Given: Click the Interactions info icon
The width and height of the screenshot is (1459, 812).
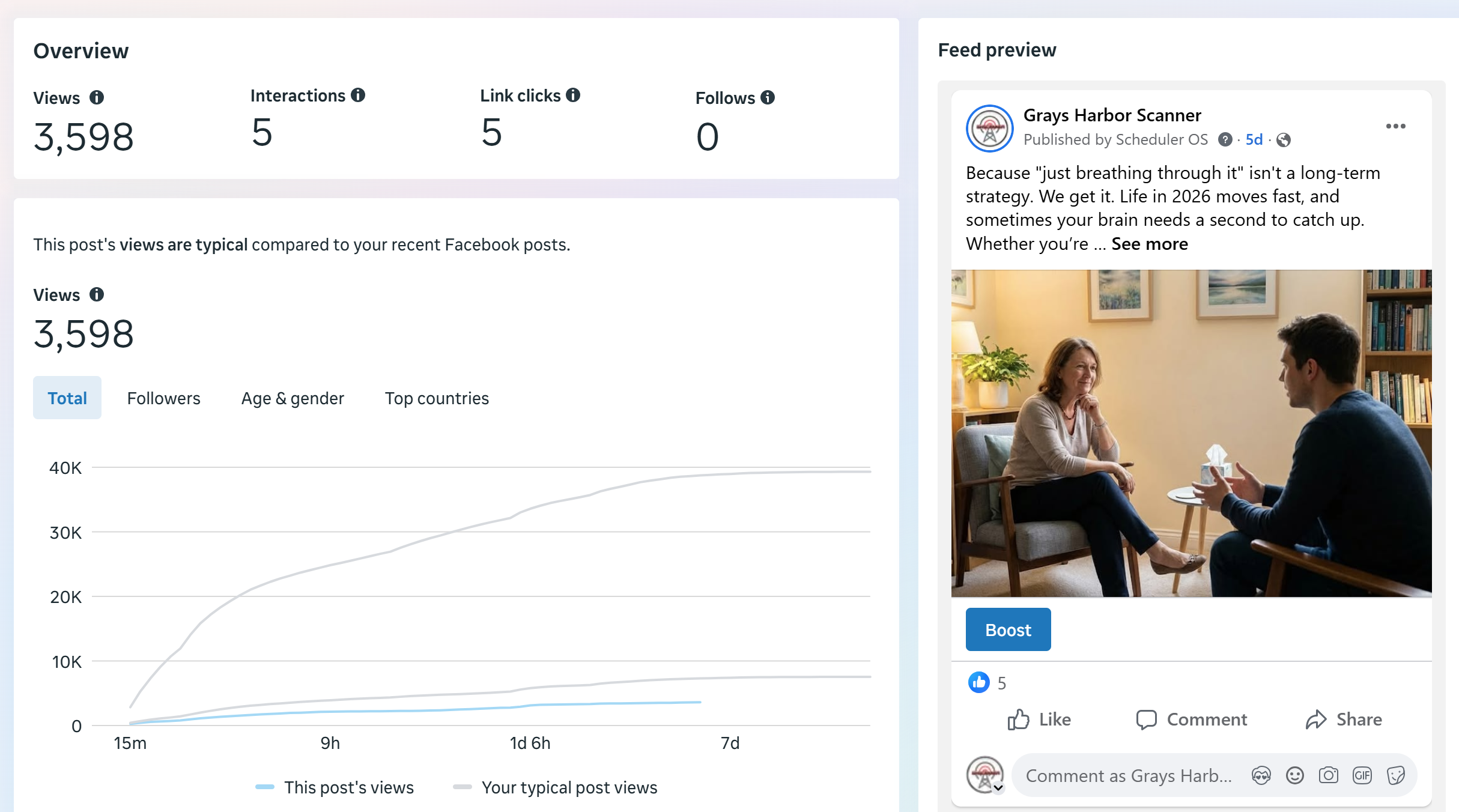Looking at the screenshot, I should coord(358,95).
